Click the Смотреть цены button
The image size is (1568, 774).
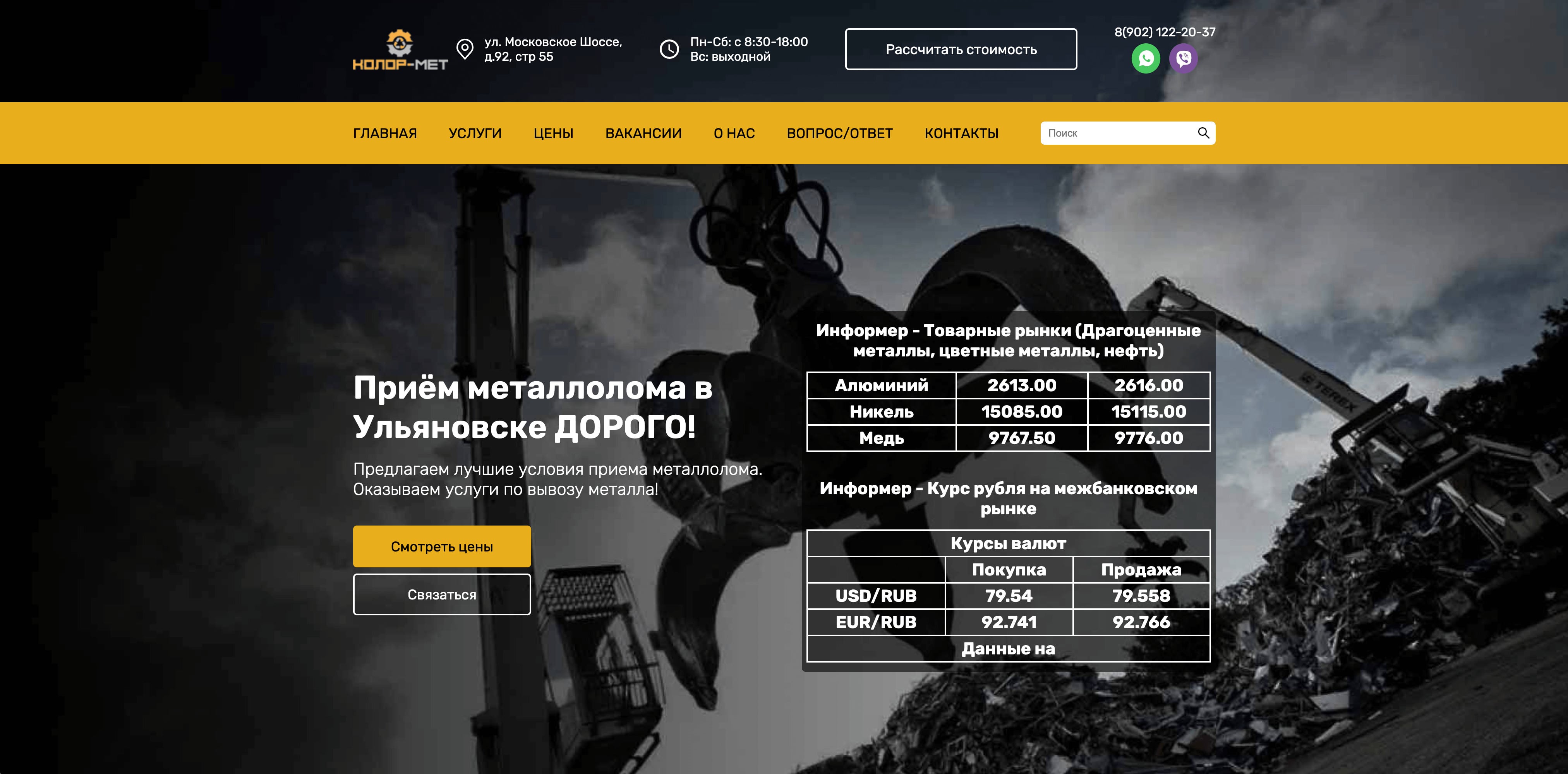[442, 546]
